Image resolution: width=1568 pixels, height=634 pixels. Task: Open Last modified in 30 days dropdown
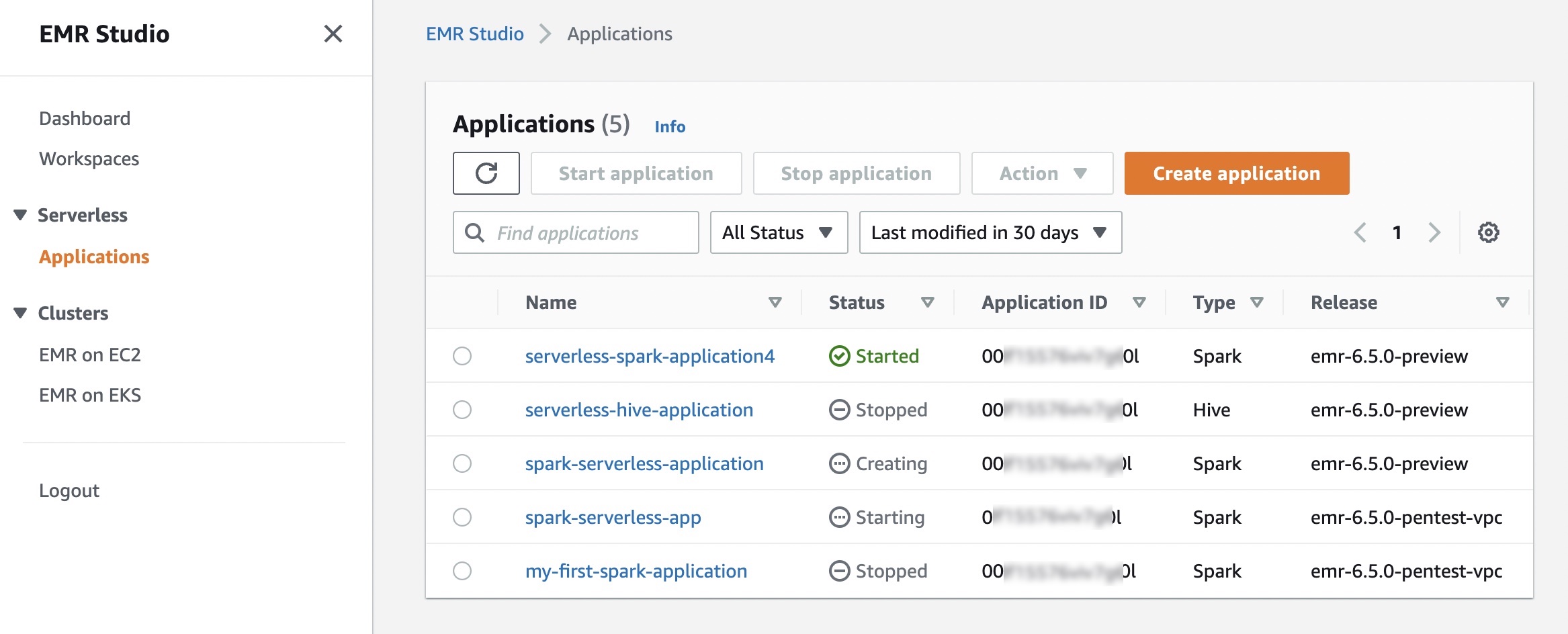(990, 232)
